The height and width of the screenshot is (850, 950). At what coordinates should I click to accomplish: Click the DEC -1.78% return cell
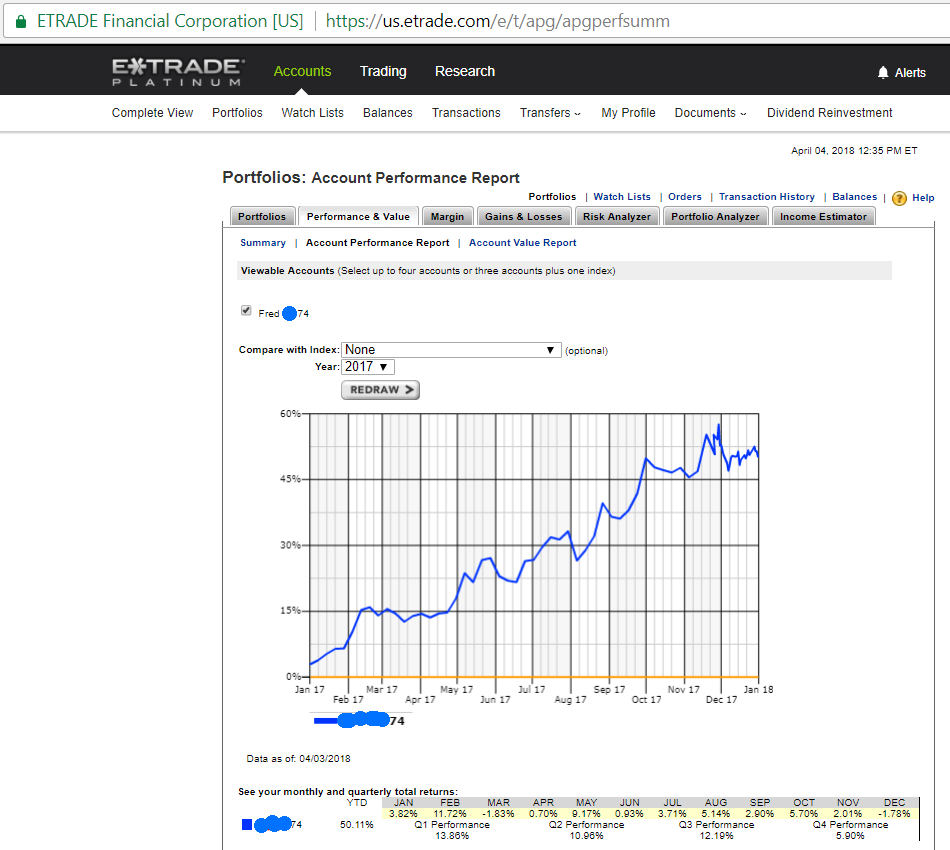tap(894, 814)
